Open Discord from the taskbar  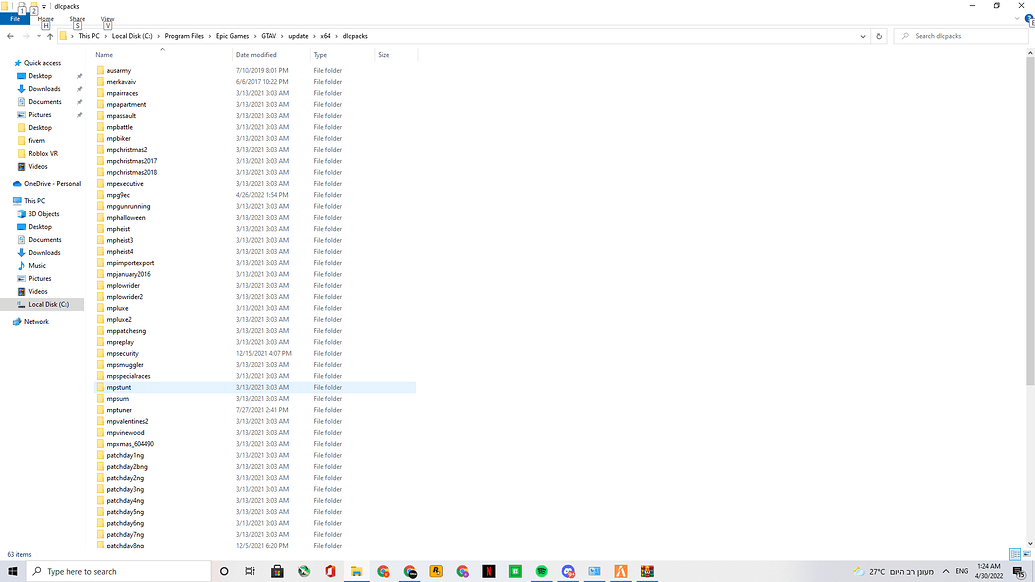(x=567, y=571)
